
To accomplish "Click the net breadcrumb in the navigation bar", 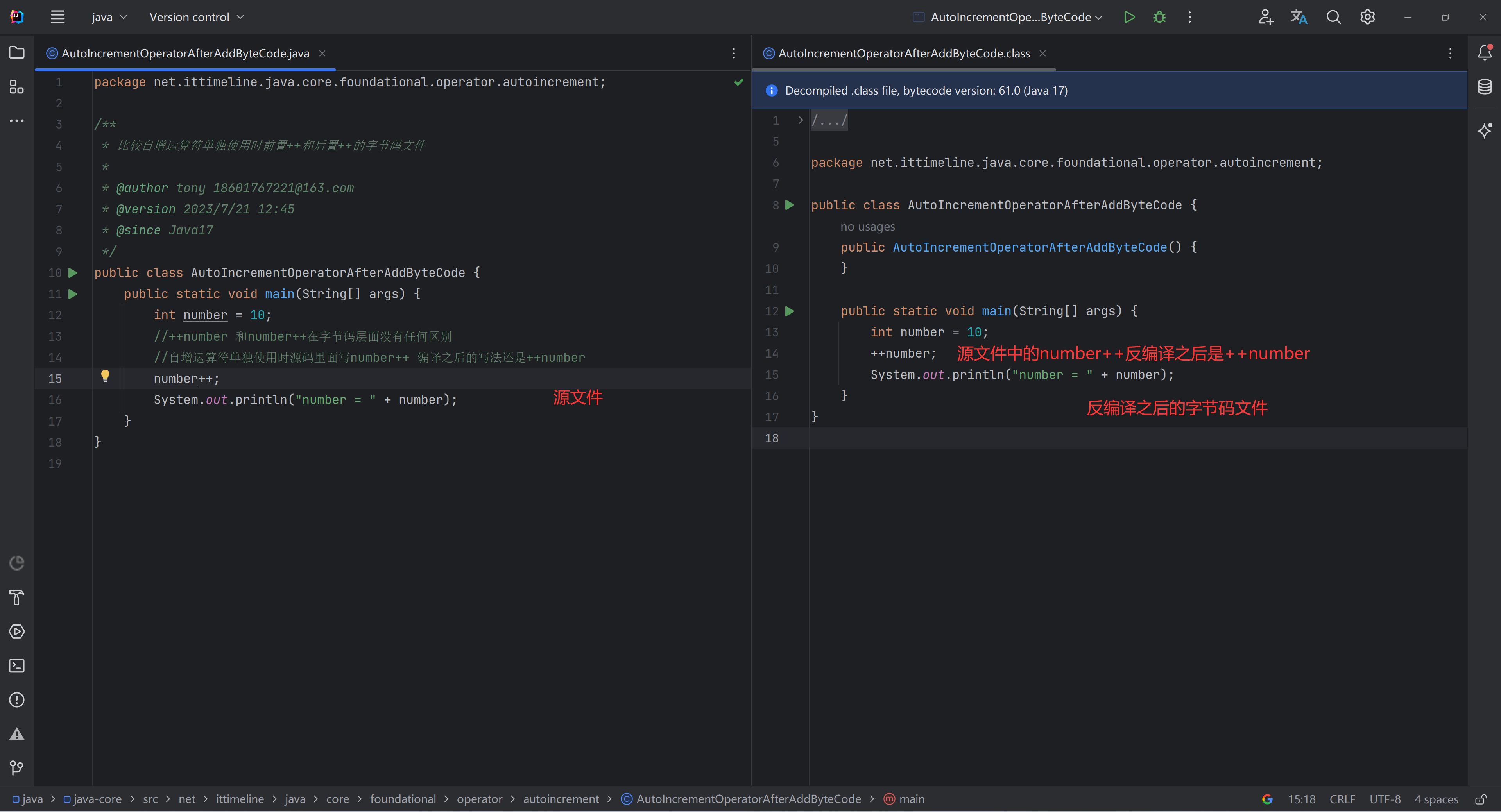I will pyautogui.click(x=186, y=799).
